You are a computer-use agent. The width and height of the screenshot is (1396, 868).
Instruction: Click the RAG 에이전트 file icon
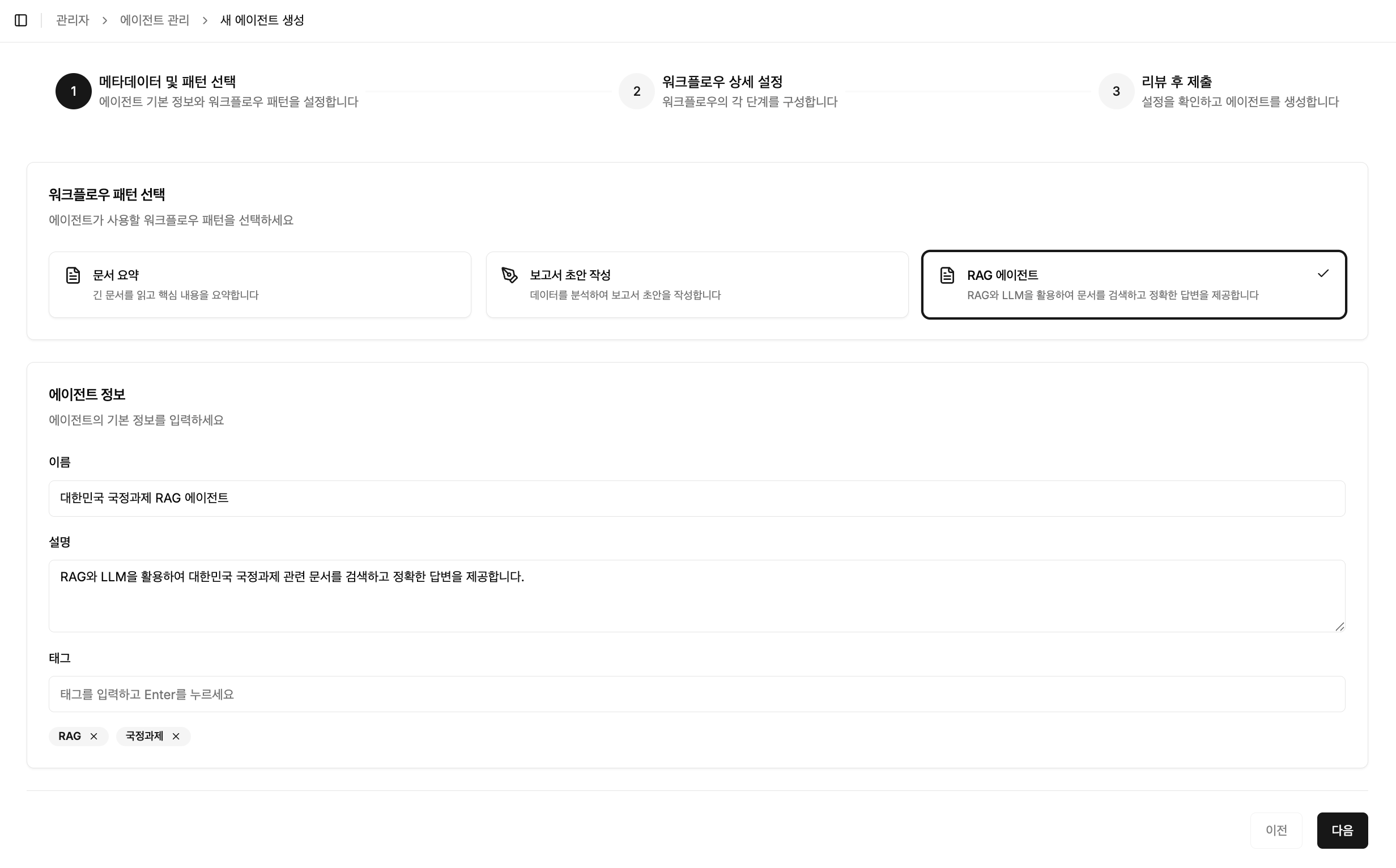(947, 275)
